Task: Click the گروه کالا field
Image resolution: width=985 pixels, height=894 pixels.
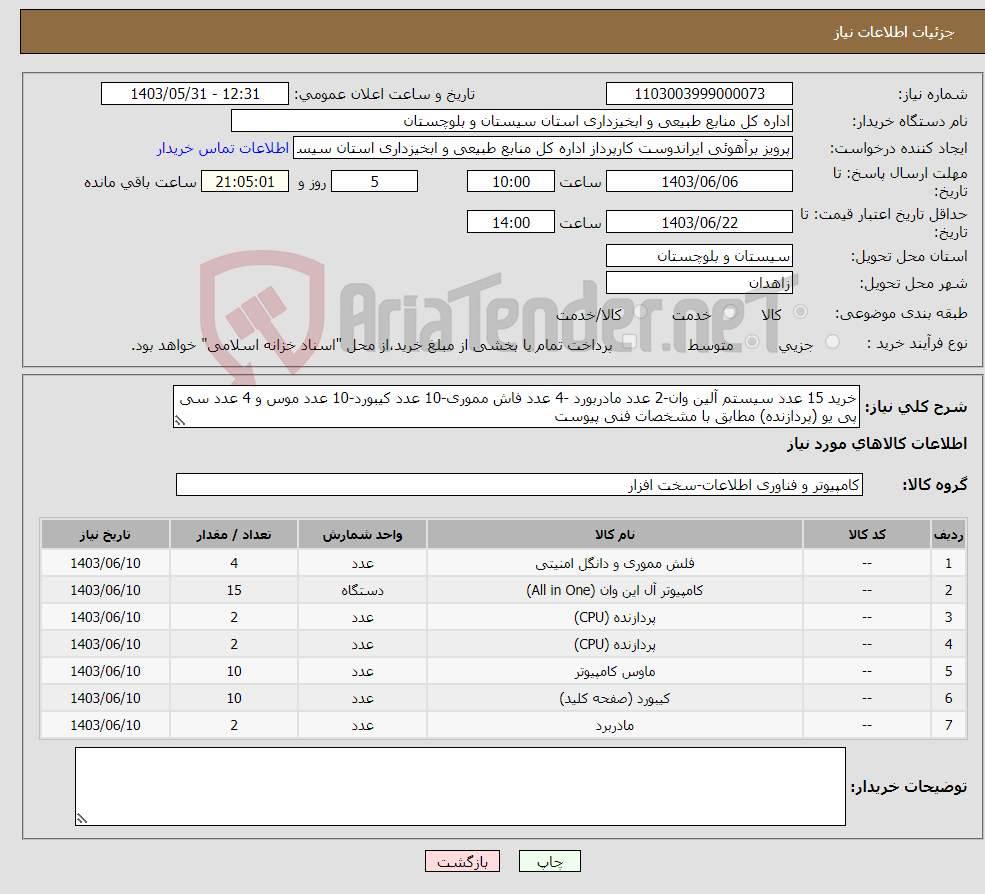Action: point(519,485)
